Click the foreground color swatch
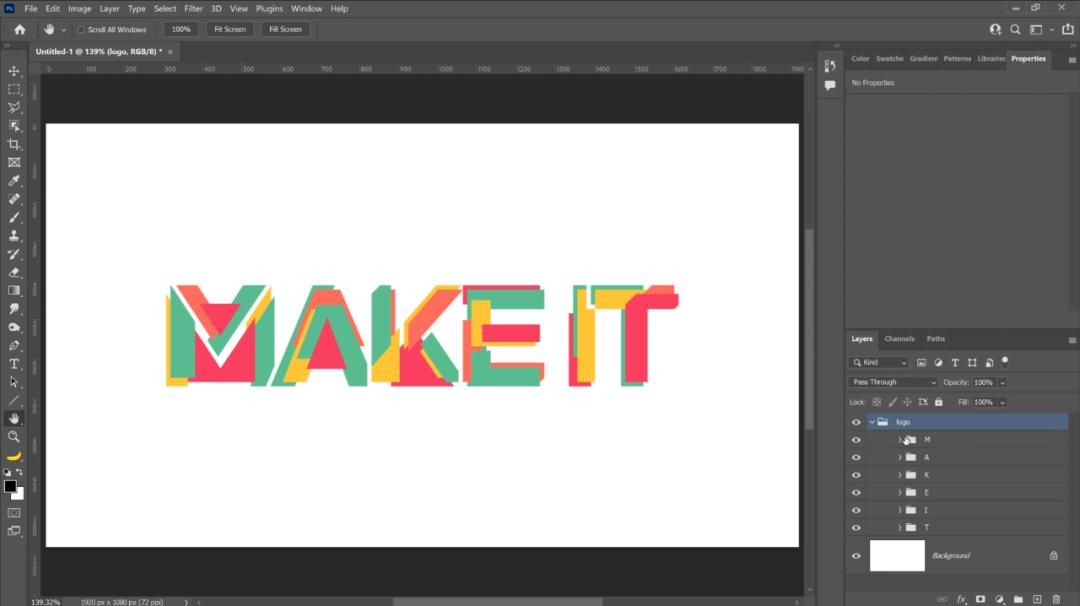Viewport: 1080px width, 606px height. (x=10, y=486)
